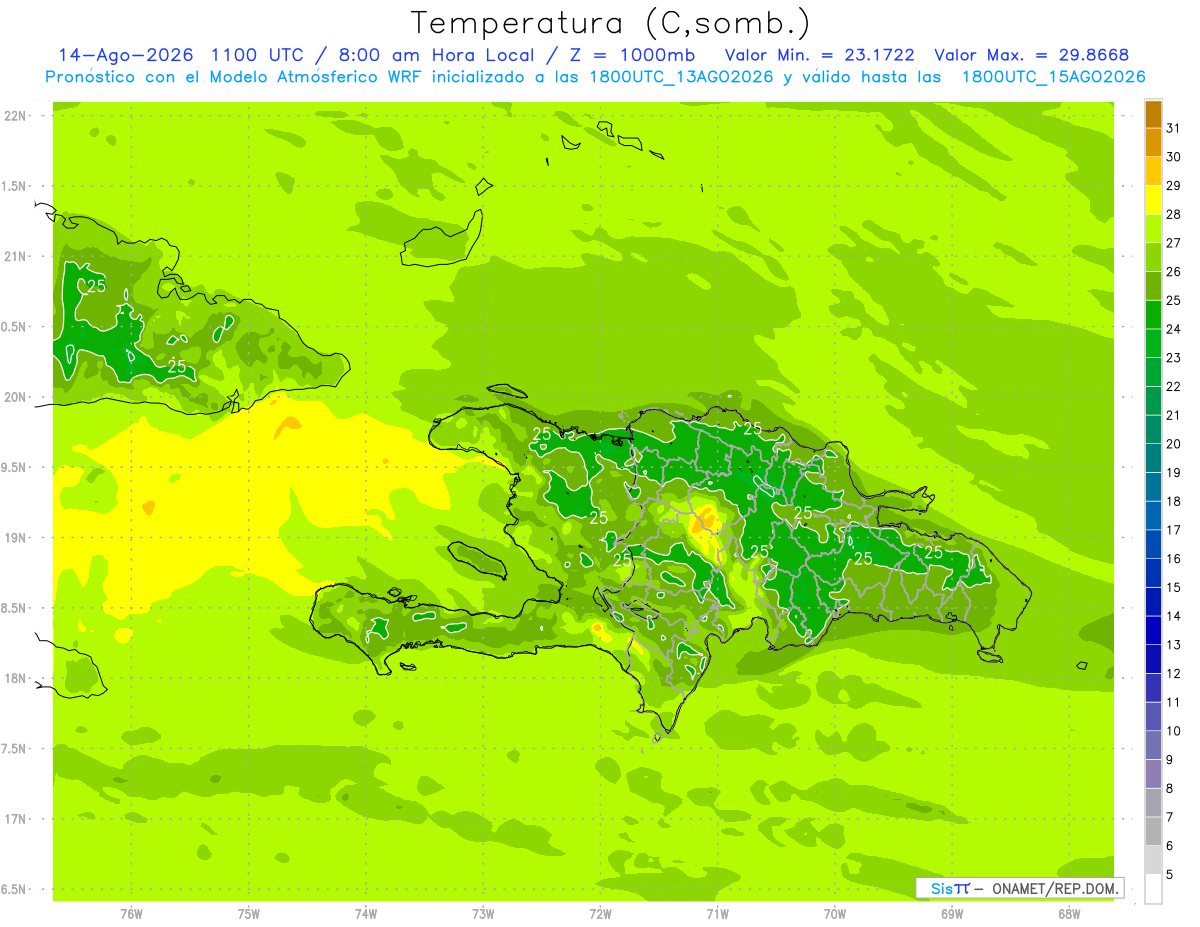Click the 10 label on the color scale
The height and width of the screenshot is (927, 1200).
pos(1174,731)
